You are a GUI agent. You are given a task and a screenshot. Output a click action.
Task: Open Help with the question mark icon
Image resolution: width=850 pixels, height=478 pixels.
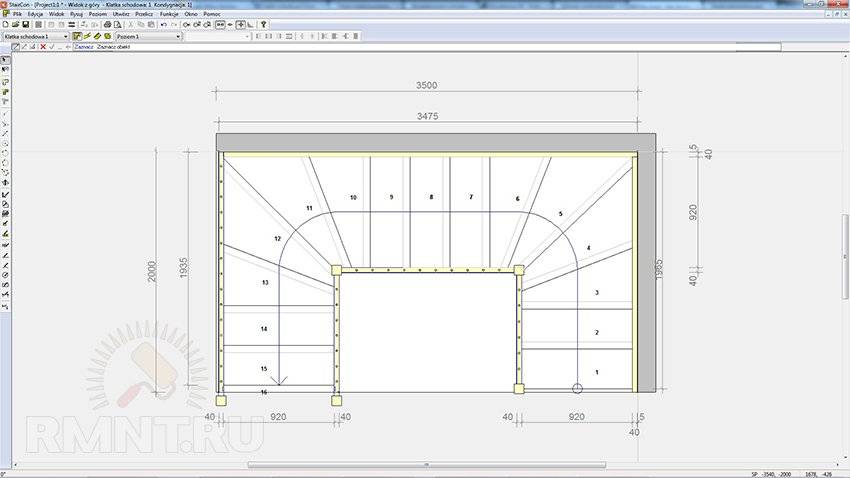coord(263,24)
